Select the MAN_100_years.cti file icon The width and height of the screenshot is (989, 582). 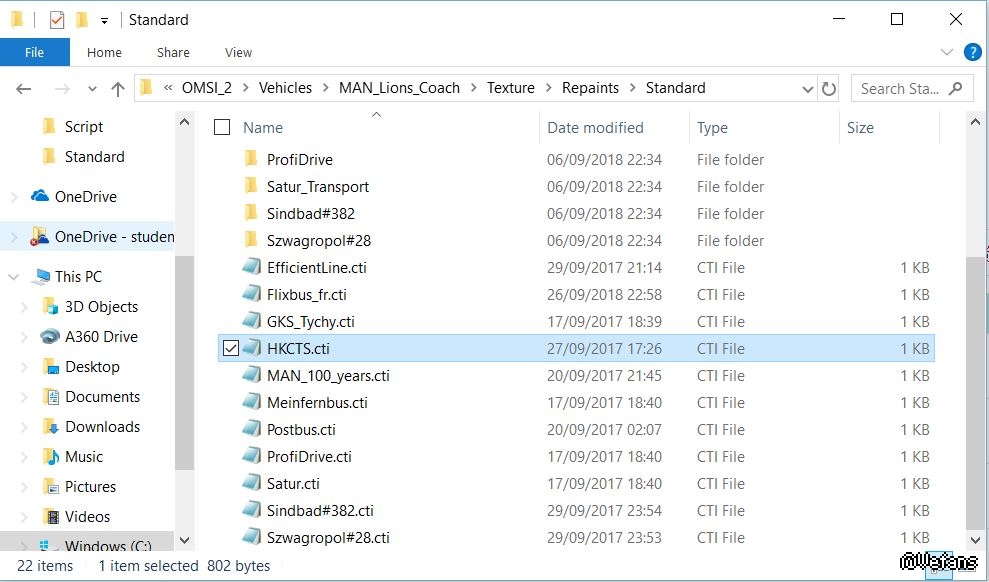coord(252,375)
